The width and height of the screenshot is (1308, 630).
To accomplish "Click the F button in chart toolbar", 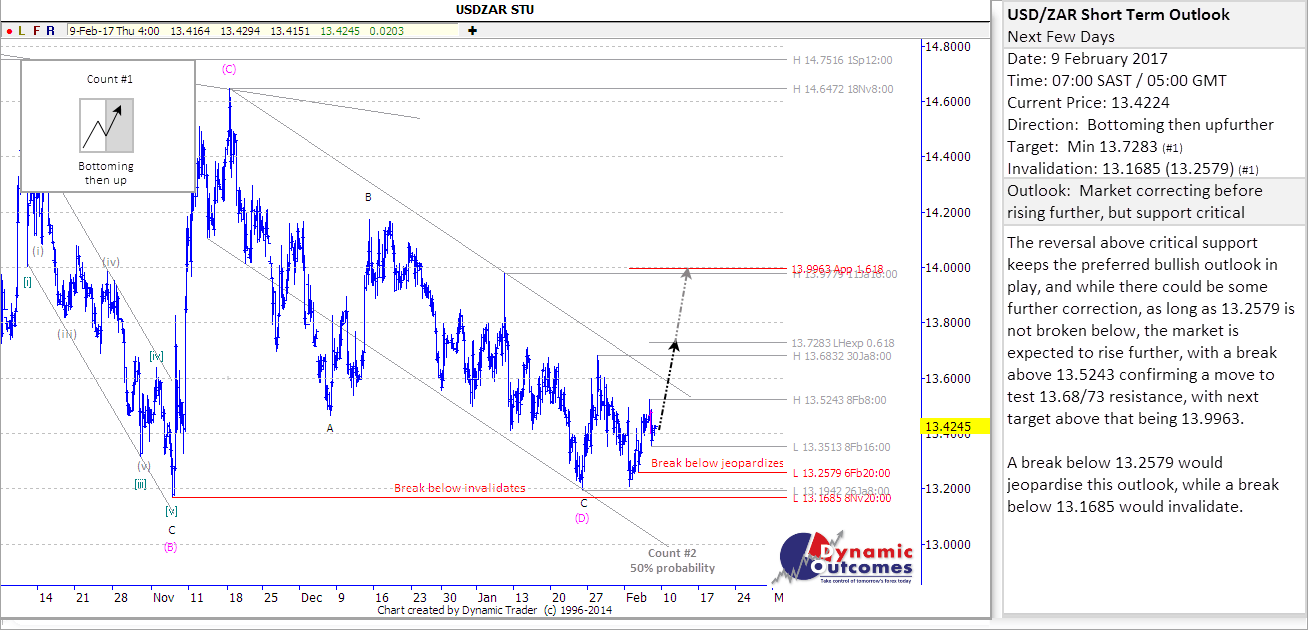I will (x=36, y=31).
